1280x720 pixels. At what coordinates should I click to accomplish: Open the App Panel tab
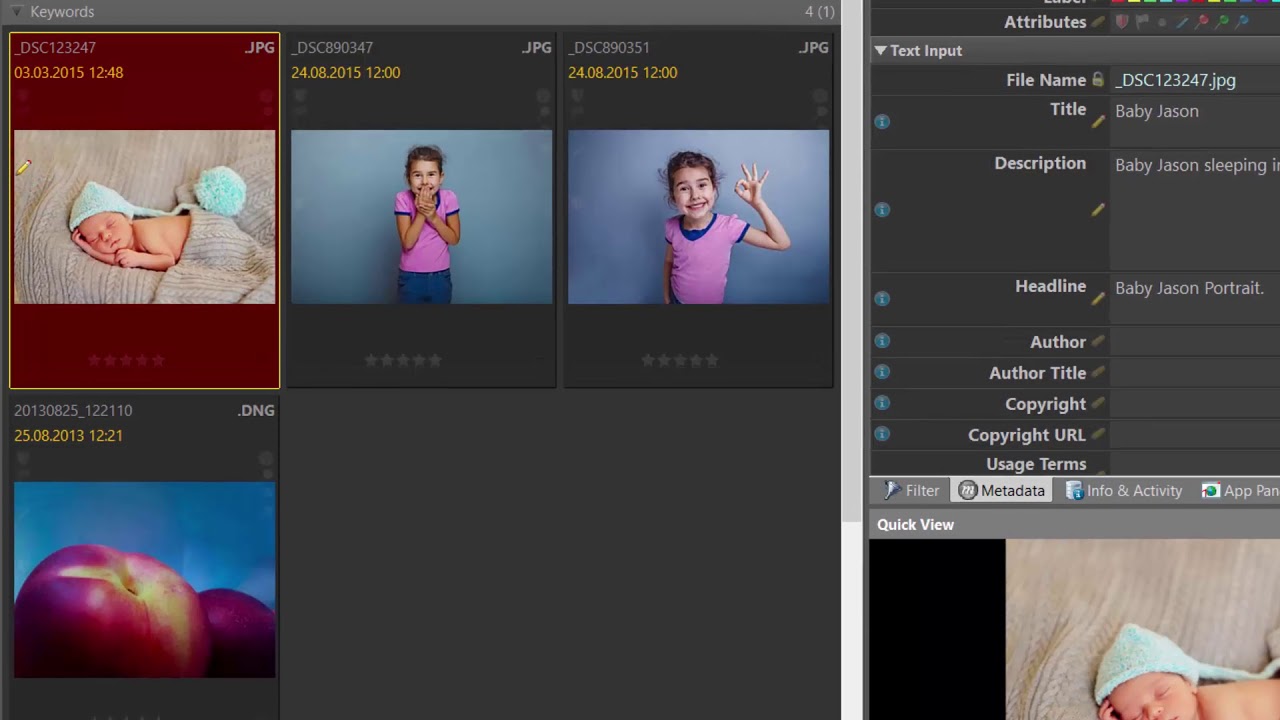point(1240,491)
